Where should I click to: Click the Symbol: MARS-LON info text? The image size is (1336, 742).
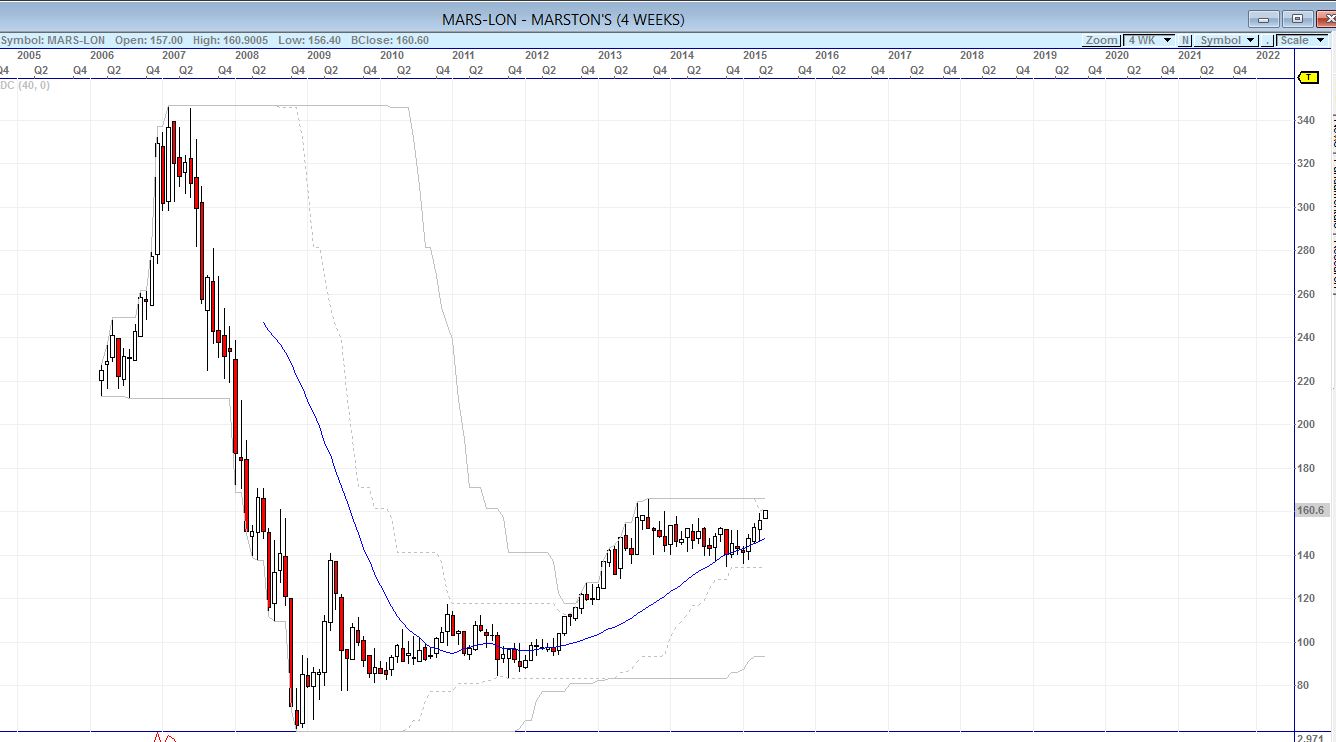[x=53, y=40]
